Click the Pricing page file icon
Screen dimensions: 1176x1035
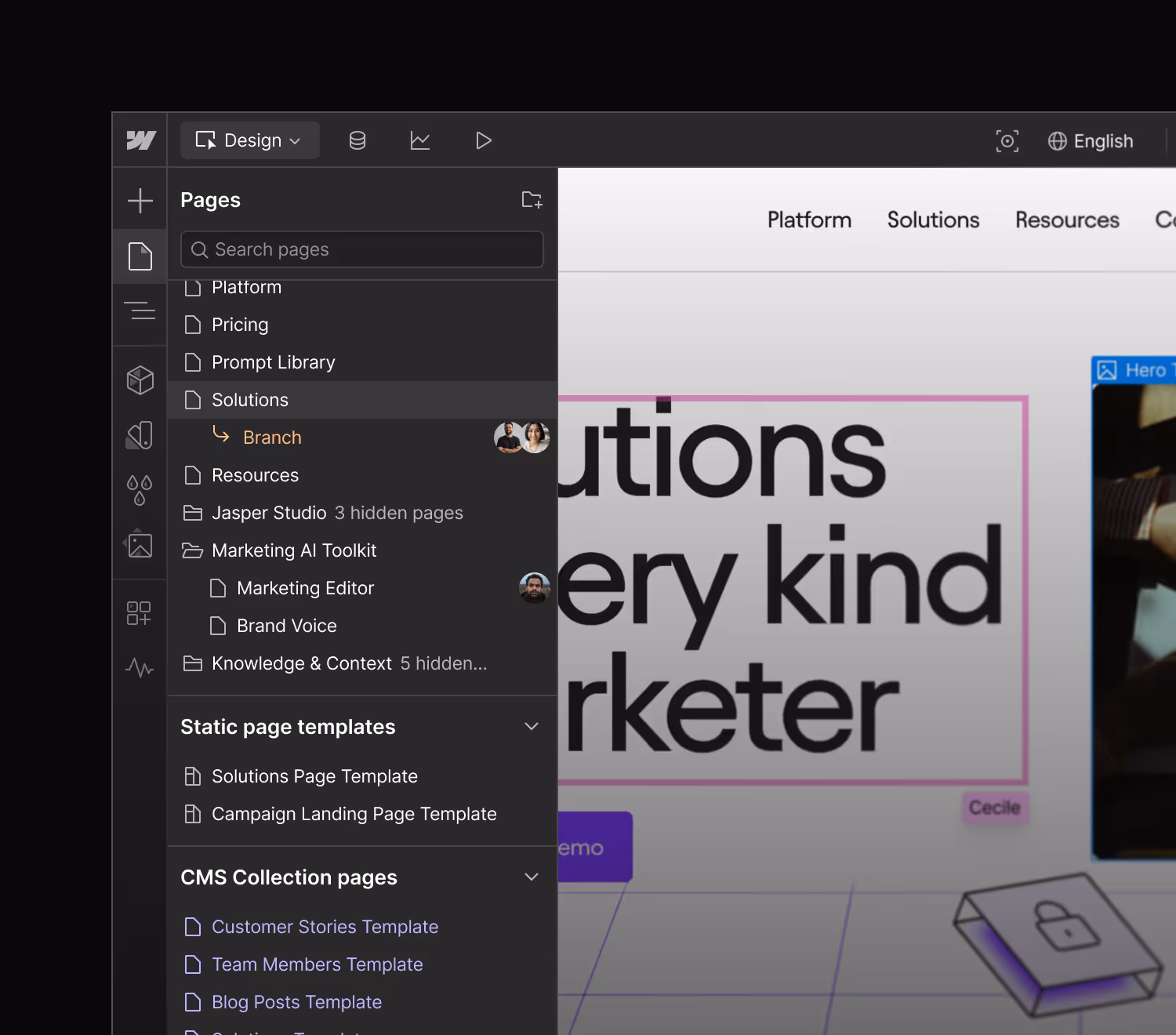[192, 325]
